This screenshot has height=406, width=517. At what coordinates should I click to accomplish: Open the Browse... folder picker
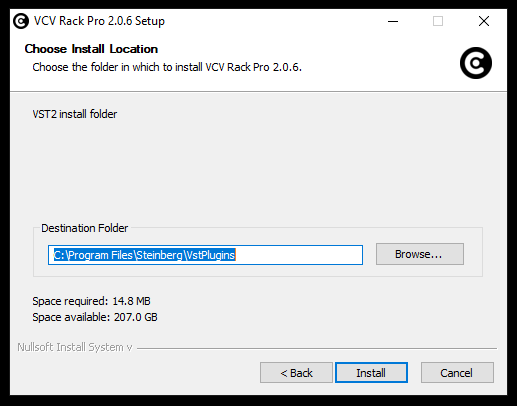(x=420, y=254)
